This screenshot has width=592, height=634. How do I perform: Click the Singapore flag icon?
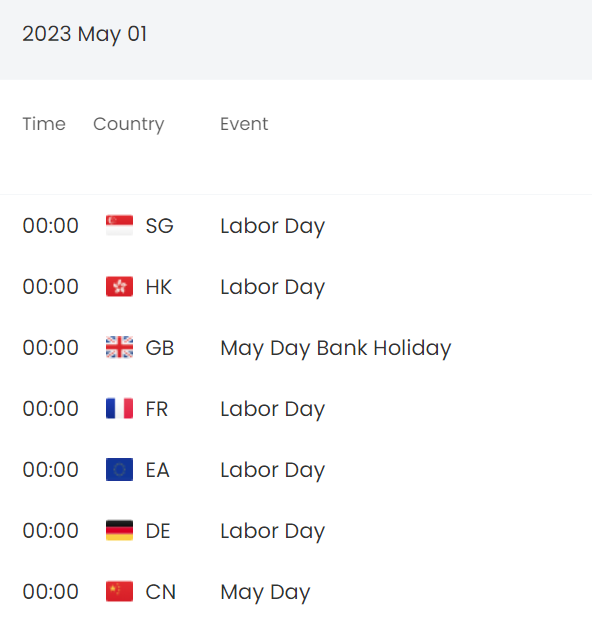[x=119, y=225]
